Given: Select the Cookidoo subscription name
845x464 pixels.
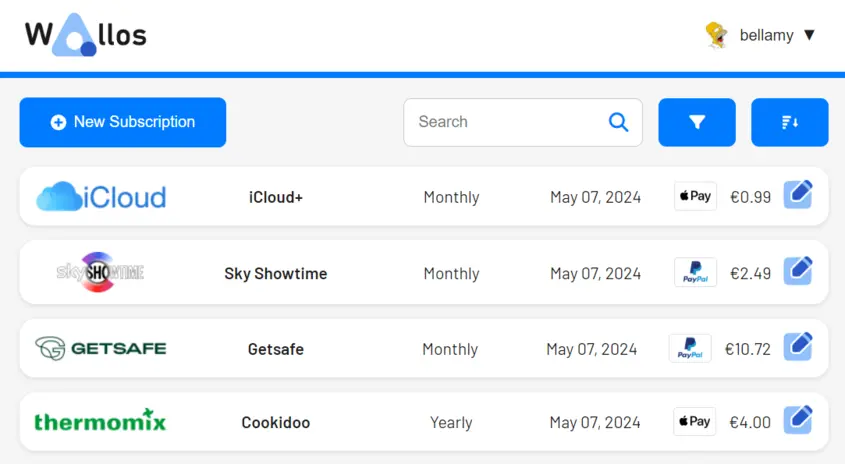Looking at the screenshot, I should click(x=276, y=422).
